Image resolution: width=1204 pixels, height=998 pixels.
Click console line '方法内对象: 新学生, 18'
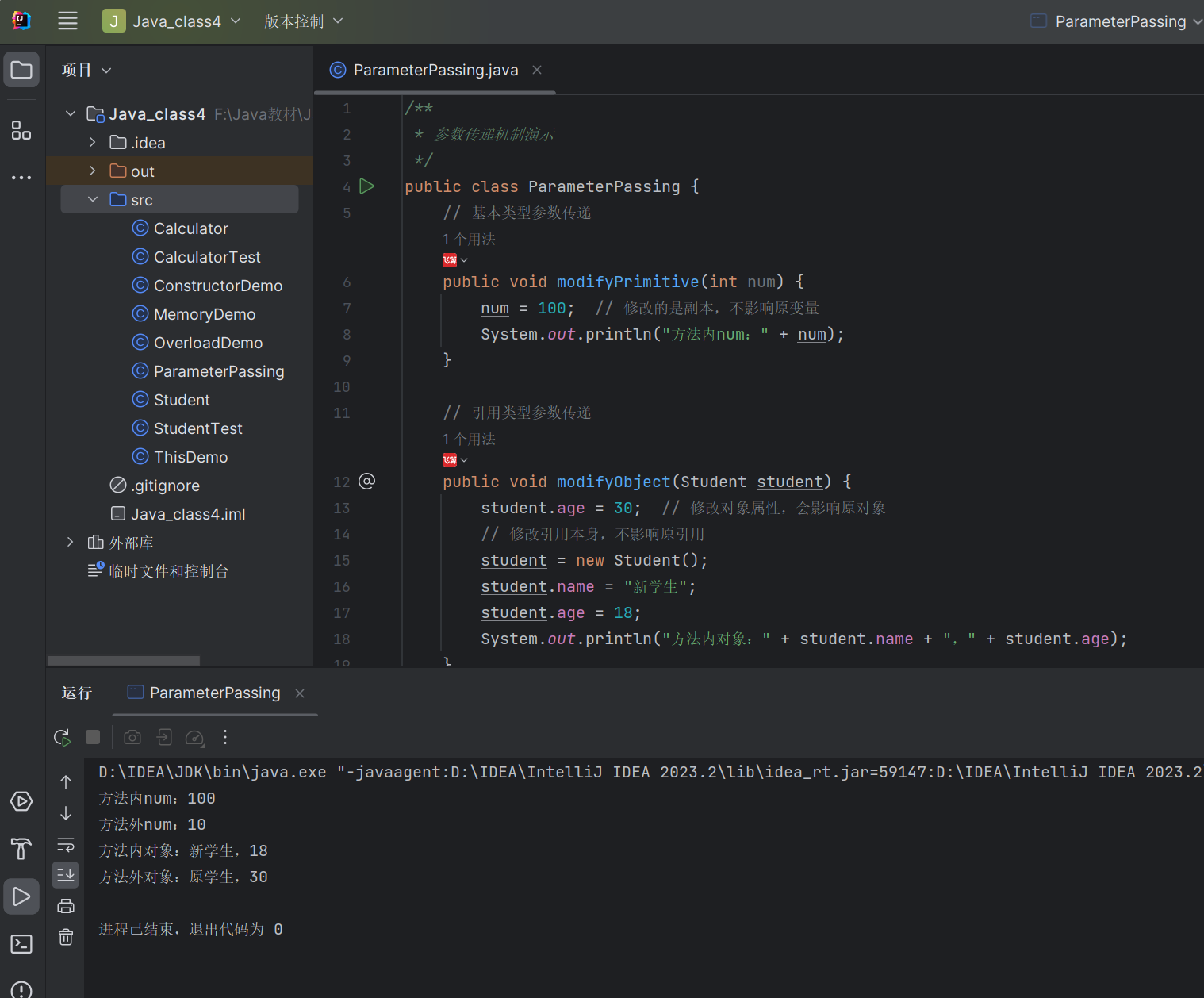click(183, 851)
